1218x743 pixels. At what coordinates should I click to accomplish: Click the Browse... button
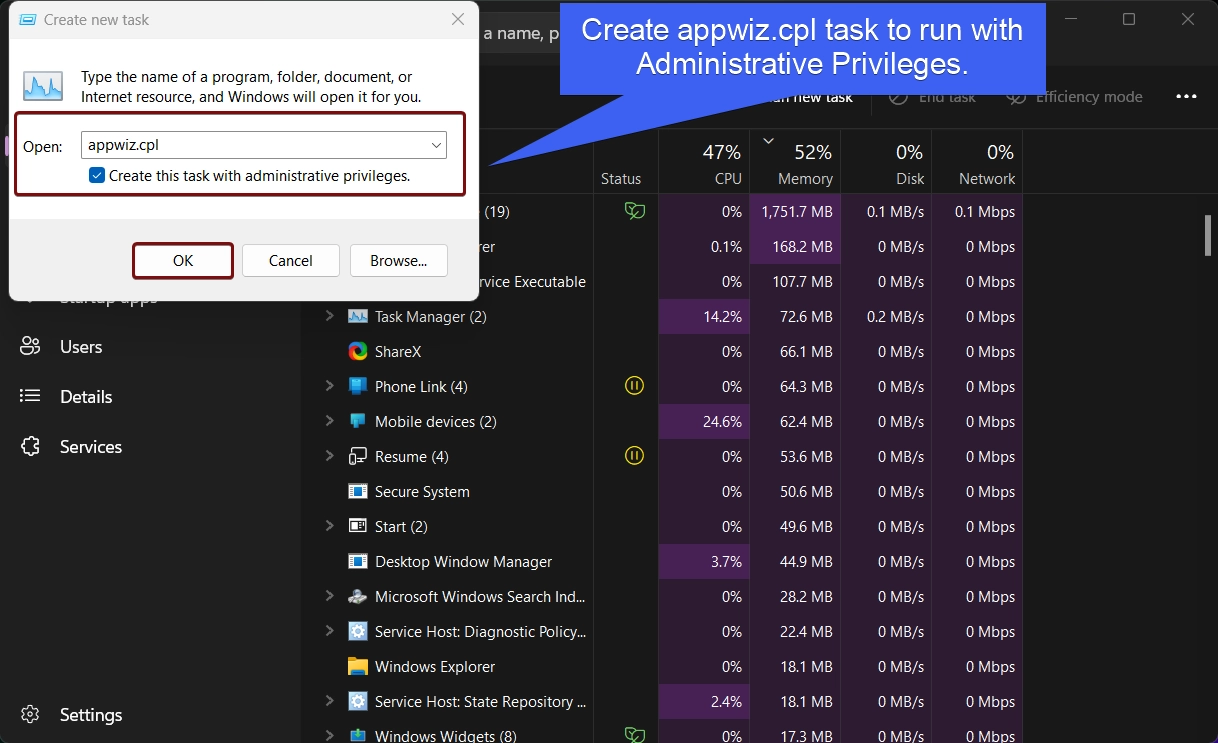(x=399, y=261)
